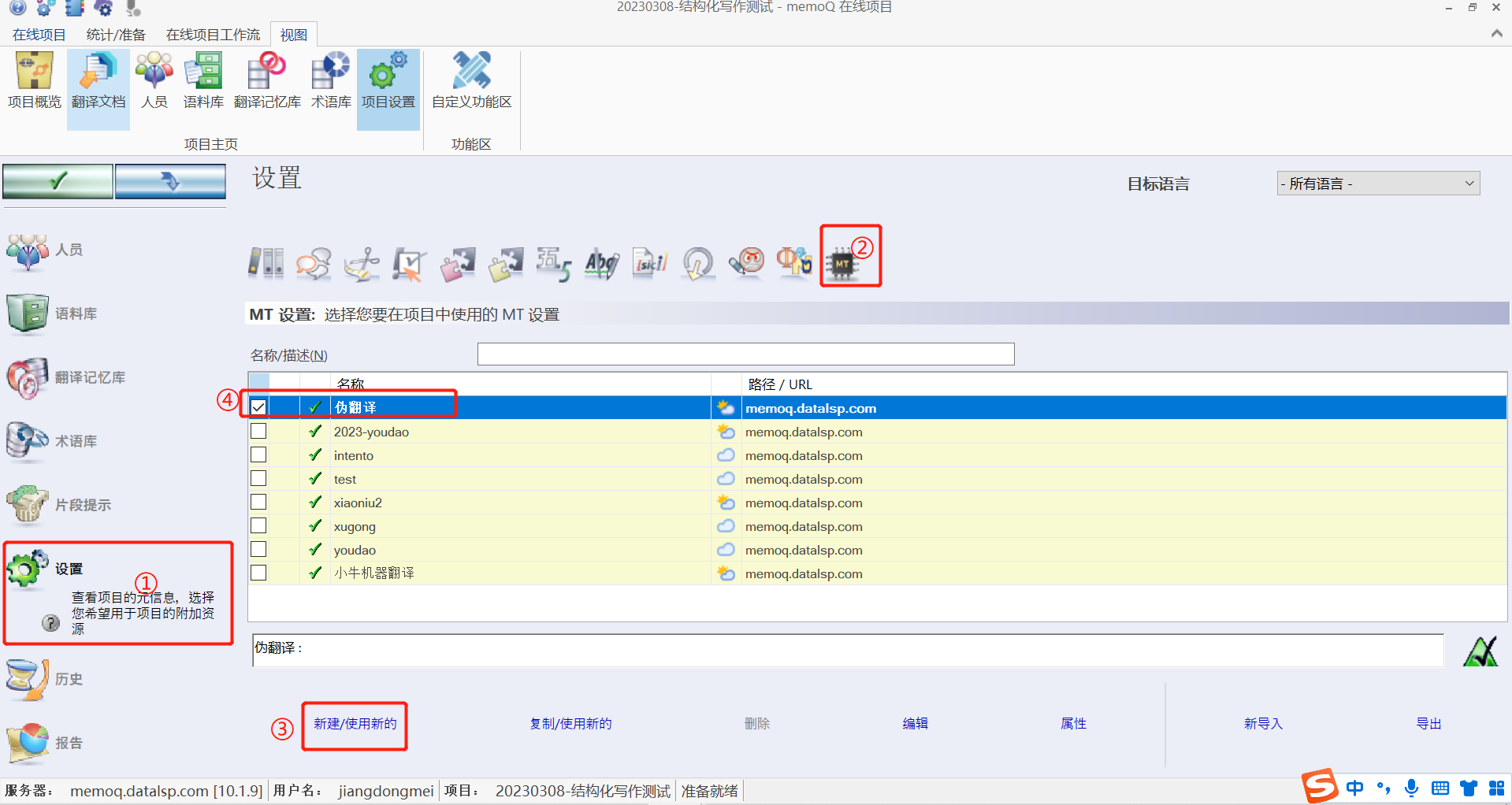Check the xugong checkbox
The height and width of the screenshot is (805, 1512).
pyautogui.click(x=258, y=526)
